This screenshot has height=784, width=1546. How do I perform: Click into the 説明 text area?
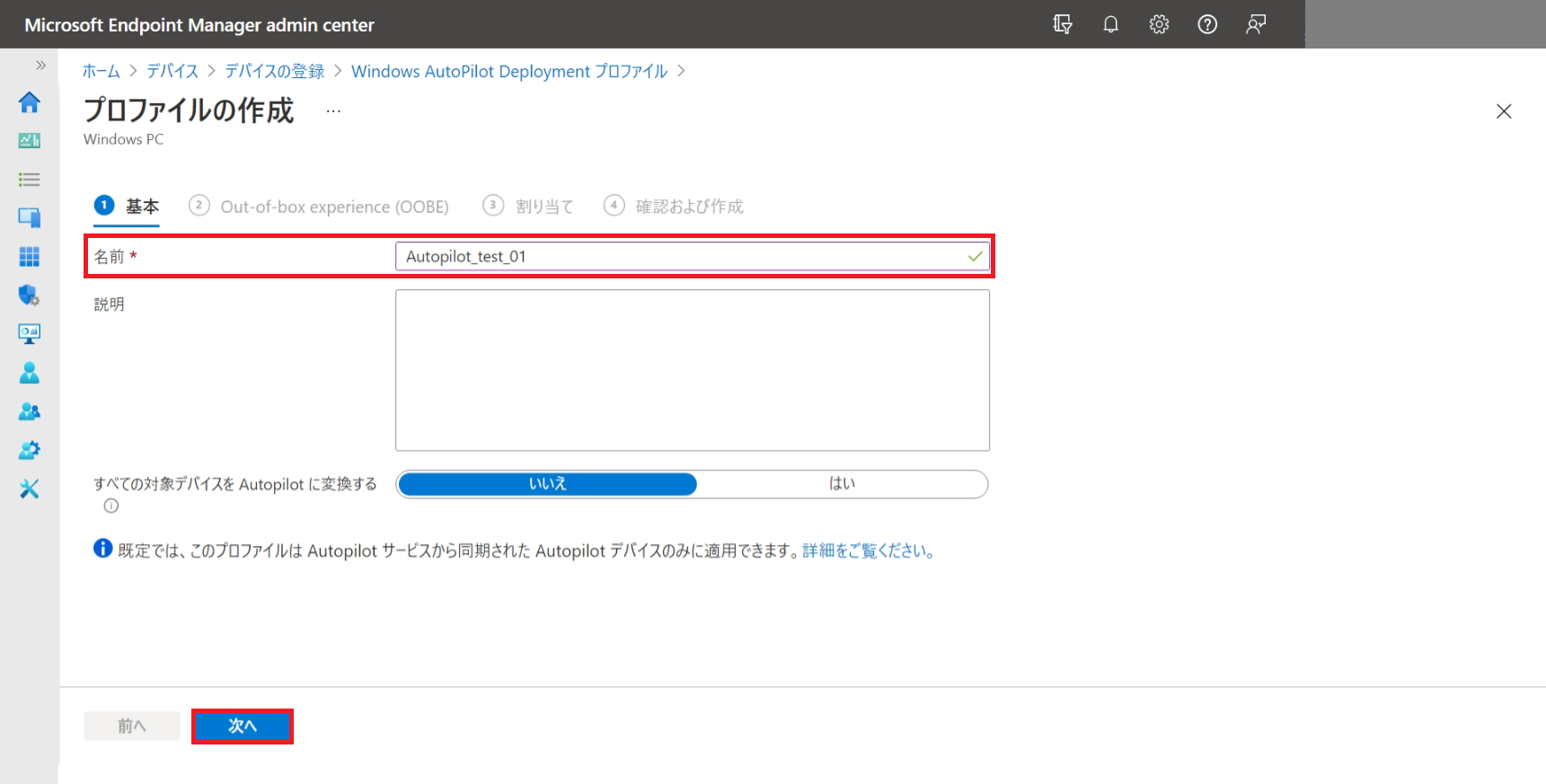(x=693, y=370)
